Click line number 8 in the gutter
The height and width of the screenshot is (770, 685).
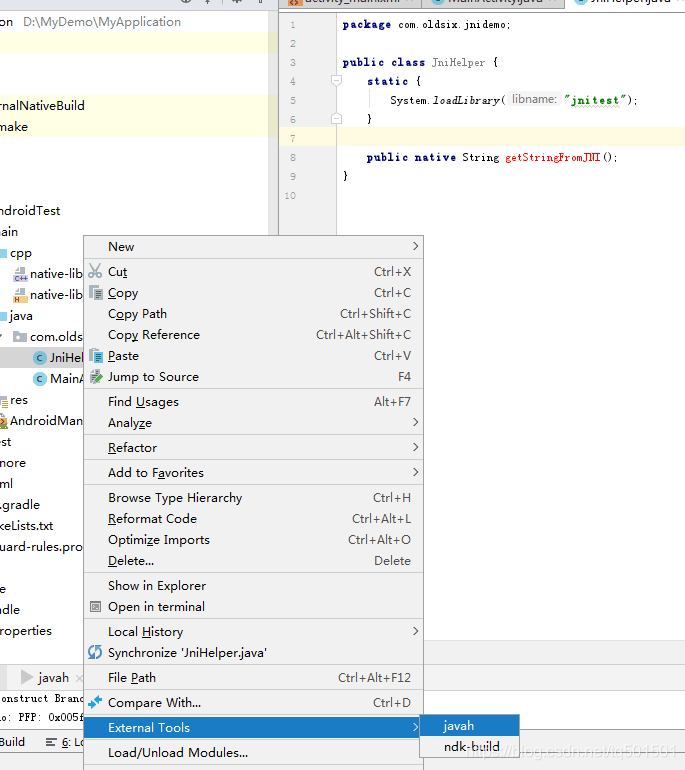pyautogui.click(x=293, y=157)
